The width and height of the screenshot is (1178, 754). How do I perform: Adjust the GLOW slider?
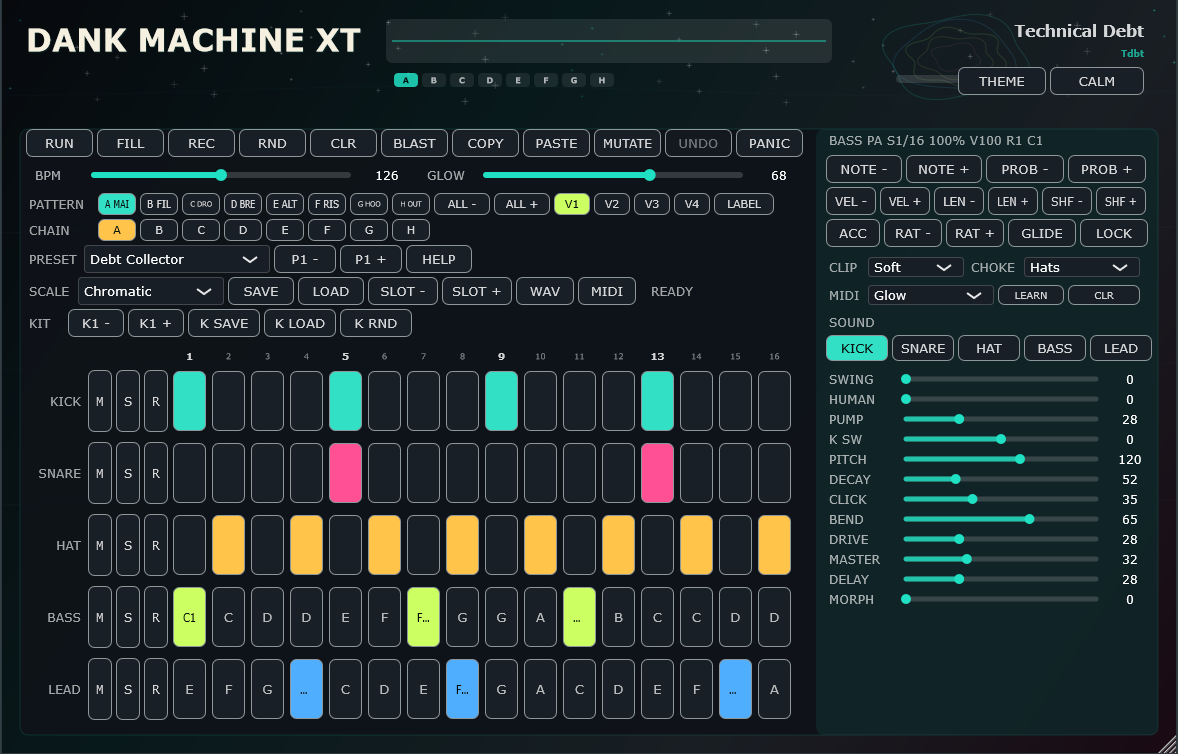coord(612,175)
